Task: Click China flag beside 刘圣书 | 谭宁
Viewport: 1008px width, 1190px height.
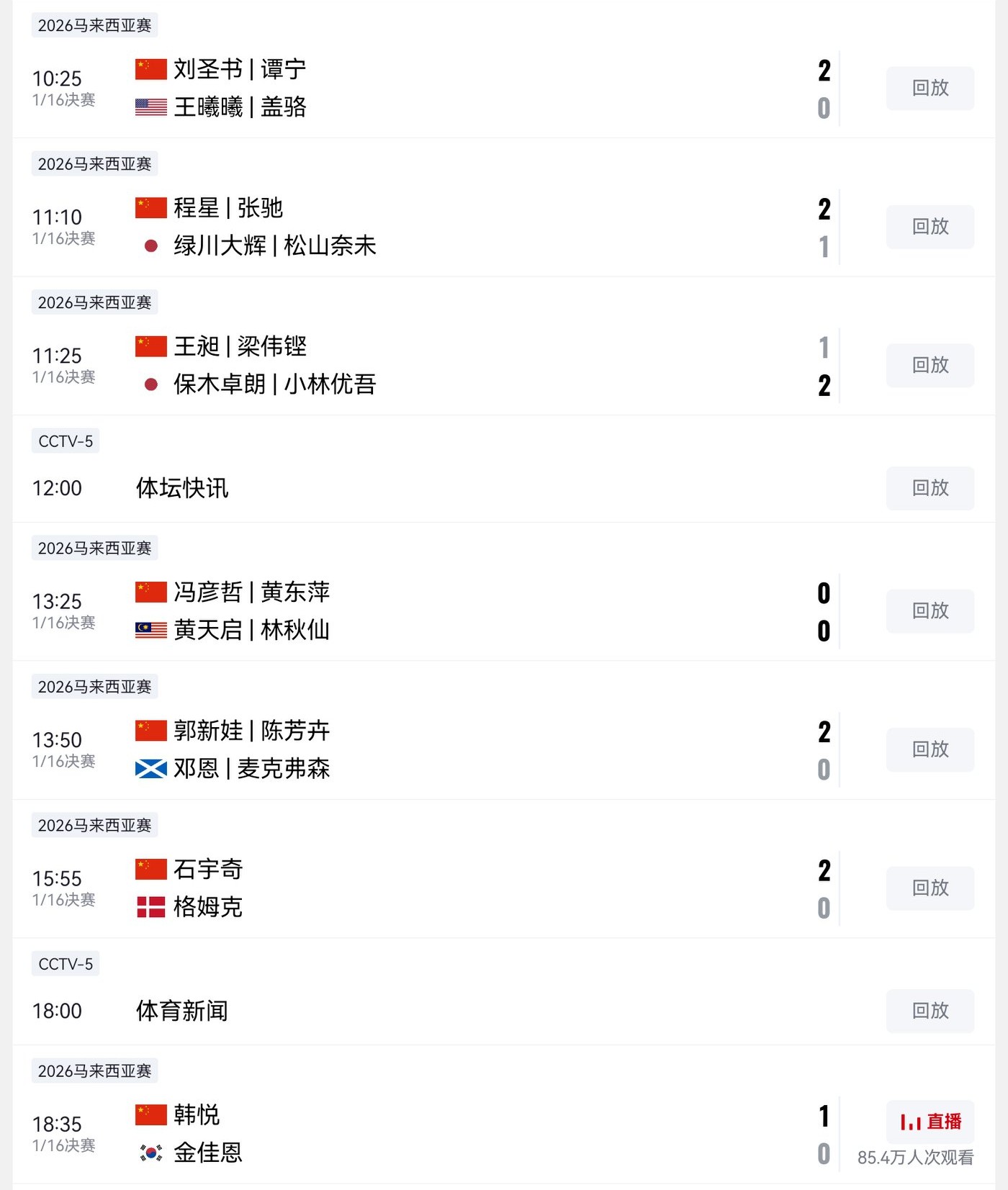Action: [x=151, y=69]
